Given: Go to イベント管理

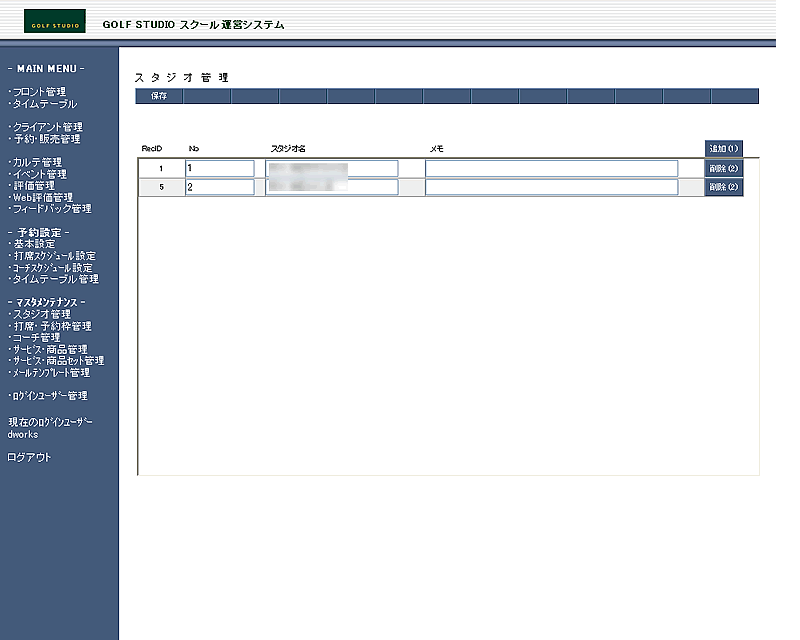Looking at the screenshot, I should point(40,174).
